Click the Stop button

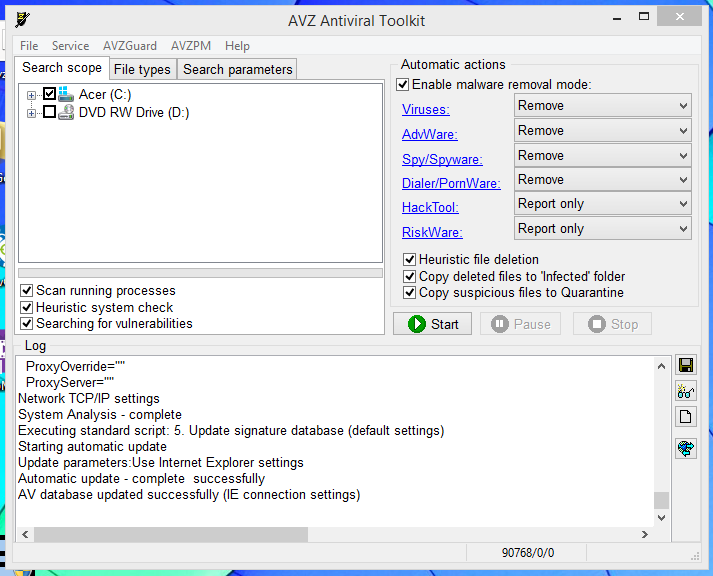pos(613,324)
